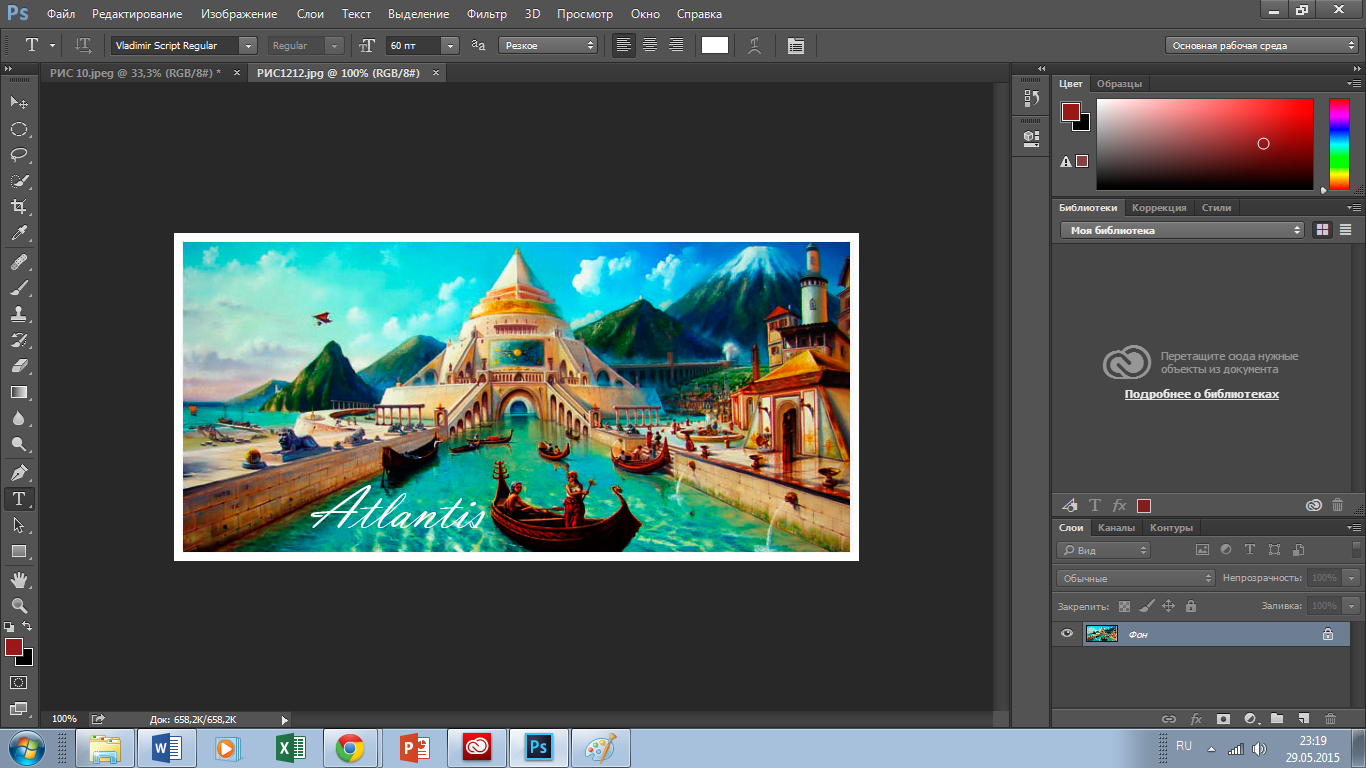Open the History panel icon
Screen dimensions: 1366x768
(1031, 98)
